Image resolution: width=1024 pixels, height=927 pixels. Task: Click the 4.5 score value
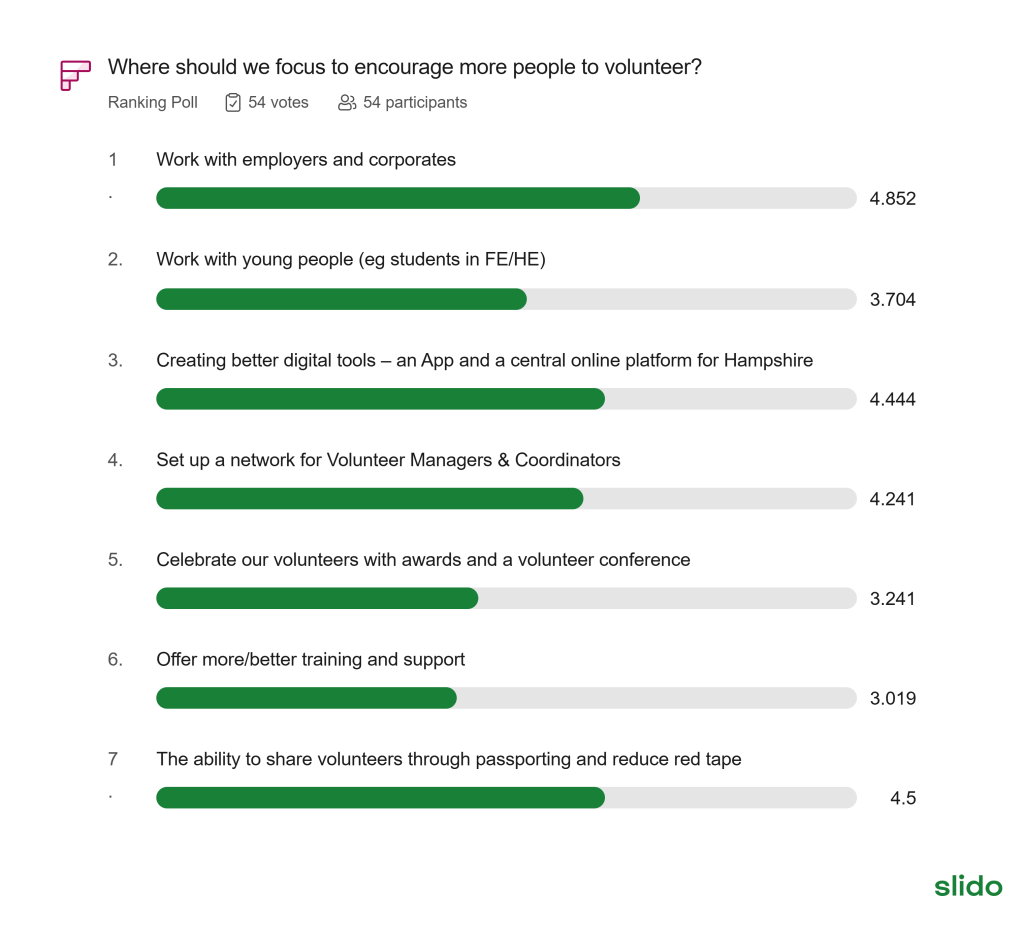[903, 798]
